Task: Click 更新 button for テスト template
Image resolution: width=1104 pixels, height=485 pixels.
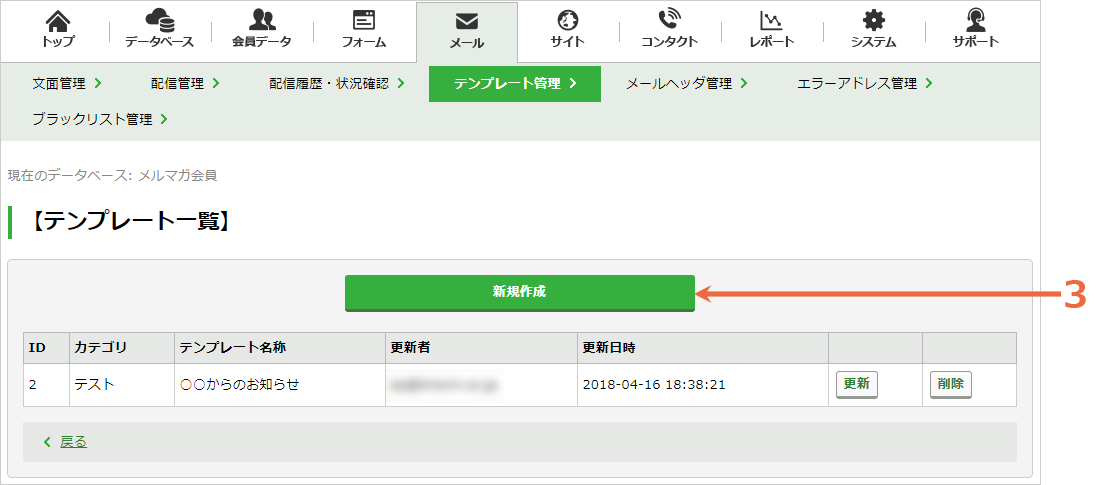Action: [856, 384]
